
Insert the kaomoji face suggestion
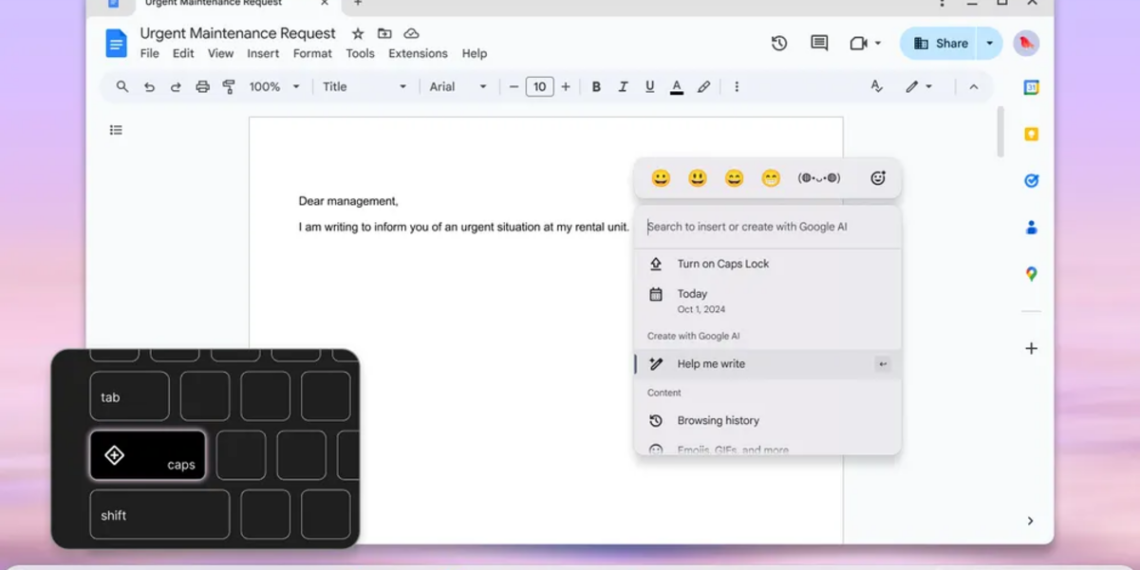click(819, 178)
